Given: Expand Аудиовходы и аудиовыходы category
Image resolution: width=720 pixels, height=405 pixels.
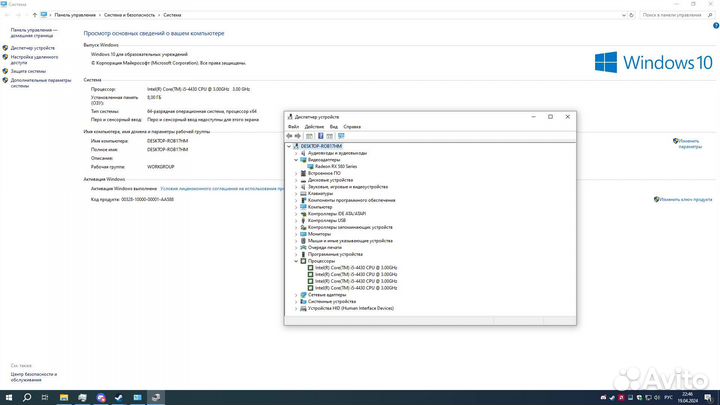Looking at the screenshot, I should pos(296,153).
